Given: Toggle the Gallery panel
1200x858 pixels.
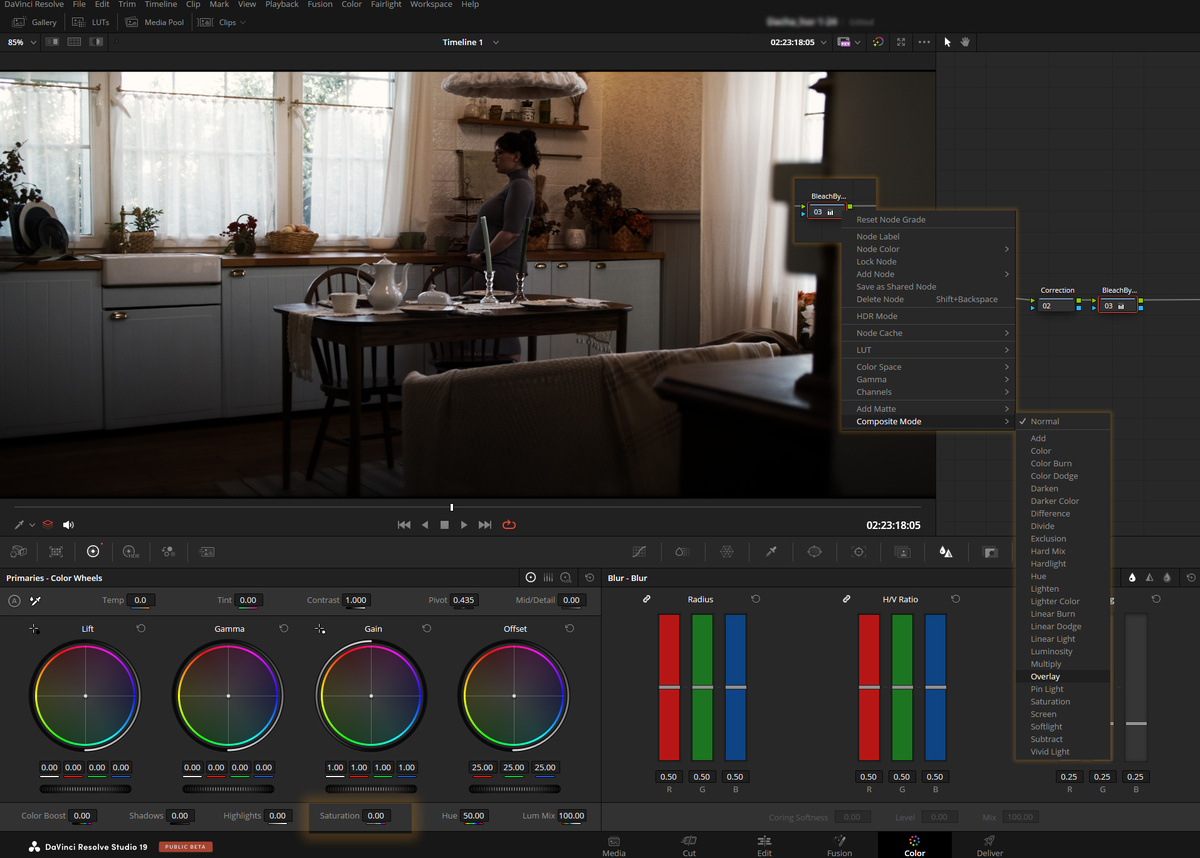Looking at the screenshot, I should pyautogui.click(x=35, y=22).
